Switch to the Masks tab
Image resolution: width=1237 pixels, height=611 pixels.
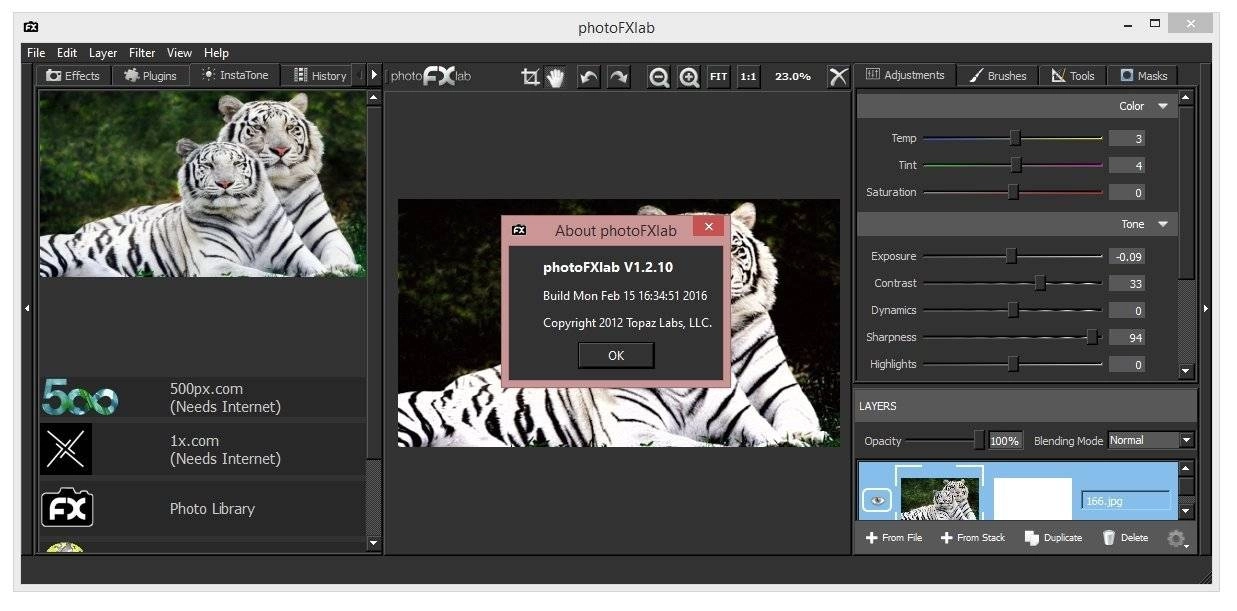(1143, 75)
